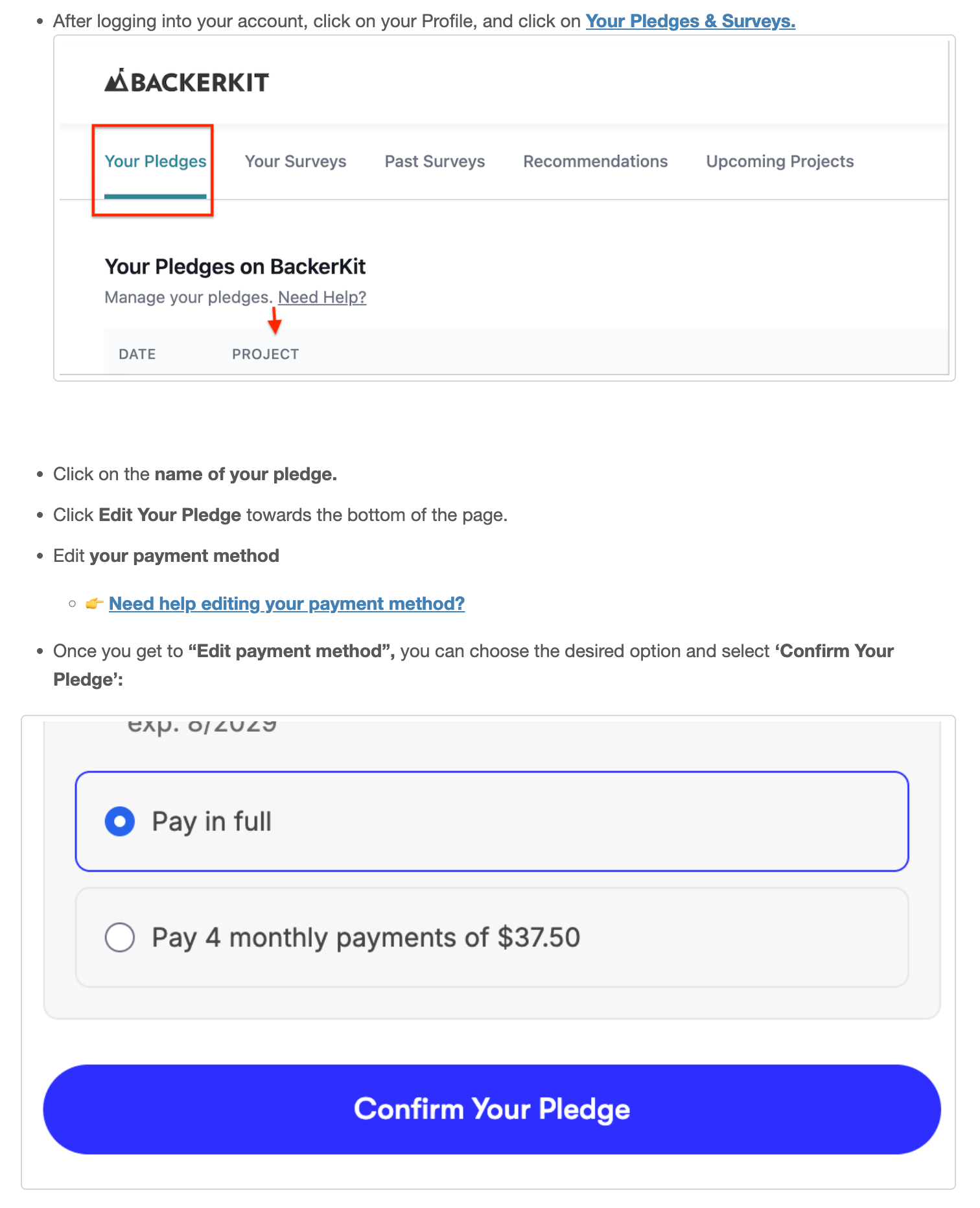The height and width of the screenshot is (1208, 980).
Task: Click the pointing hand emoji icon
Action: click(95, 604)
